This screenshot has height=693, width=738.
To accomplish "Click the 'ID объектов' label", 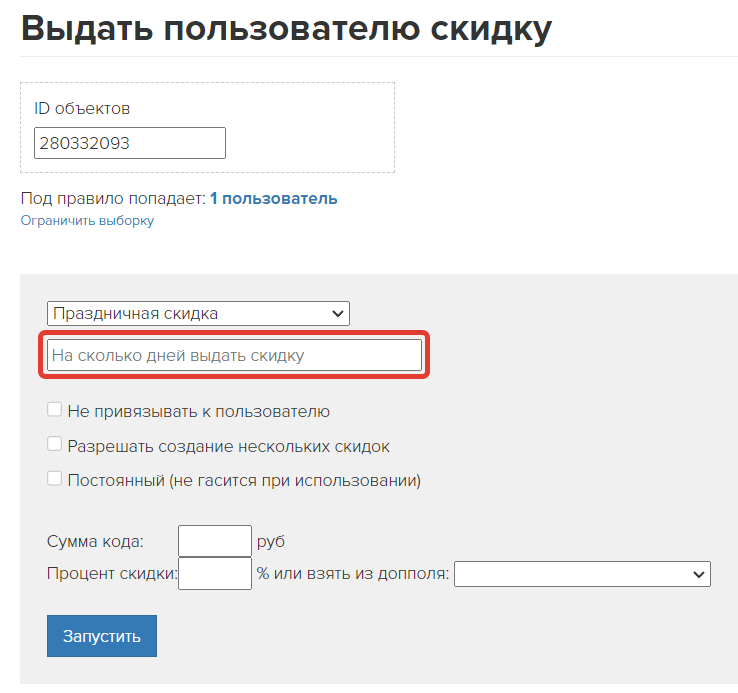I will [82, 109].
